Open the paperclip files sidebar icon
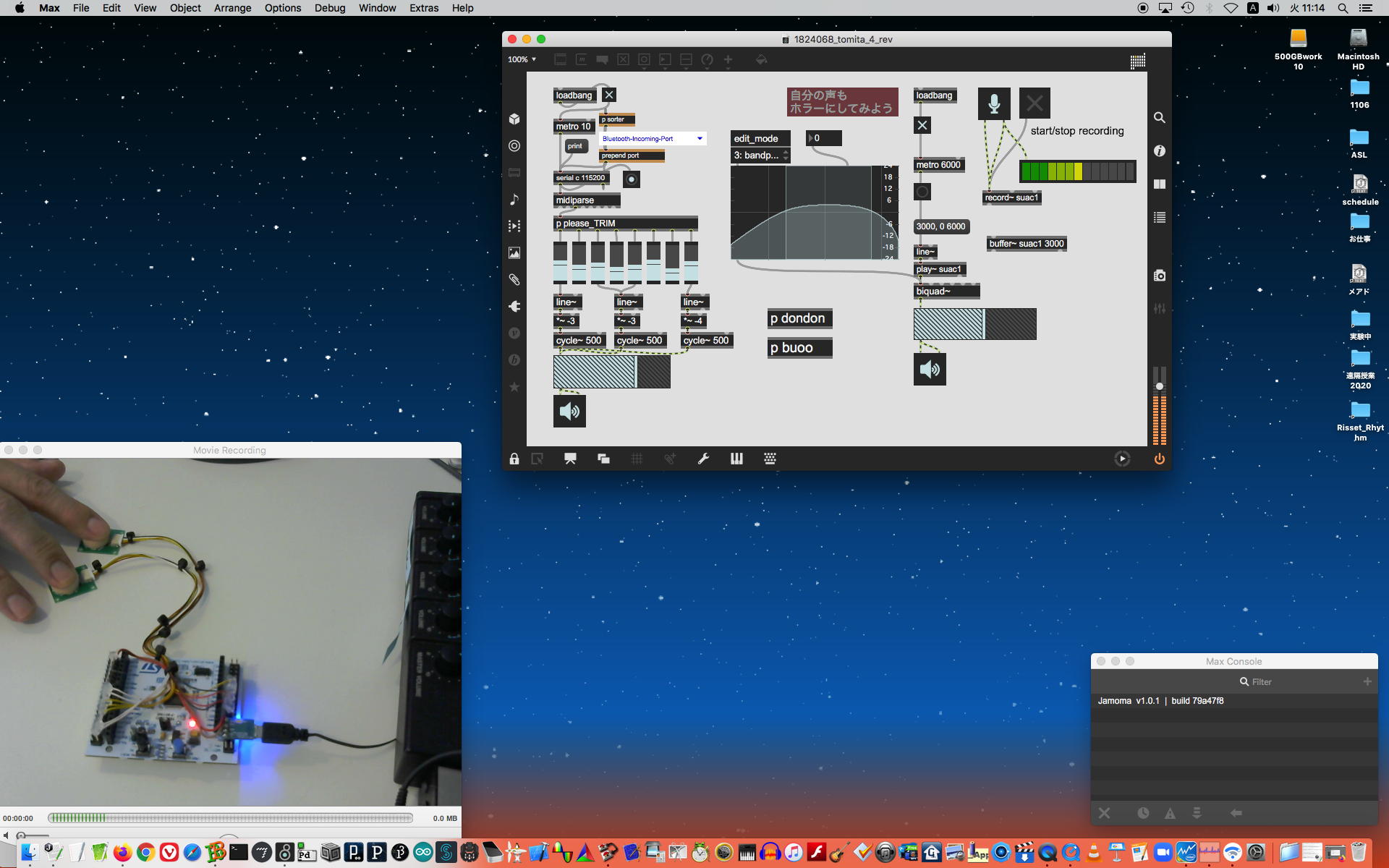The image size is (1389, 868). (514, 279)
